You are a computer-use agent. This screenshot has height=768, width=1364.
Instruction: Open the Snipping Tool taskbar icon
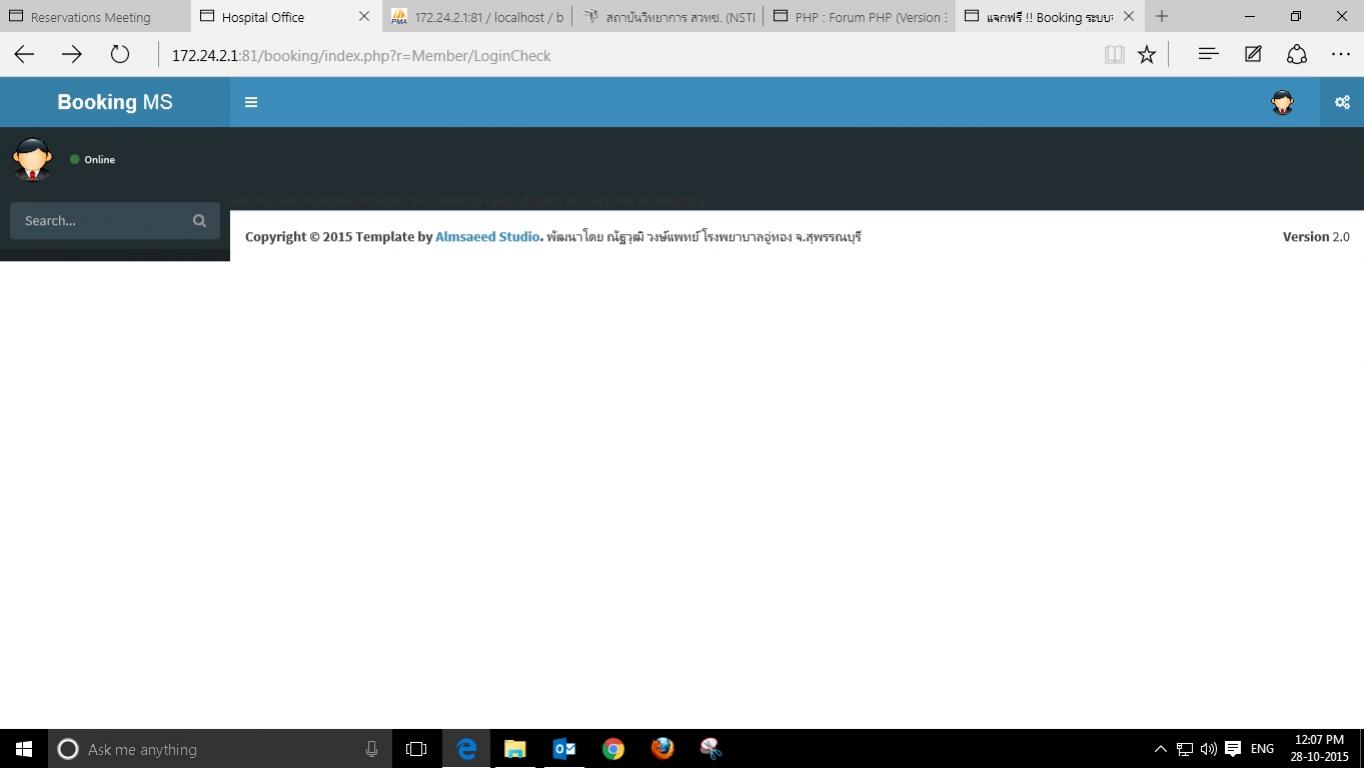[711, 749]
